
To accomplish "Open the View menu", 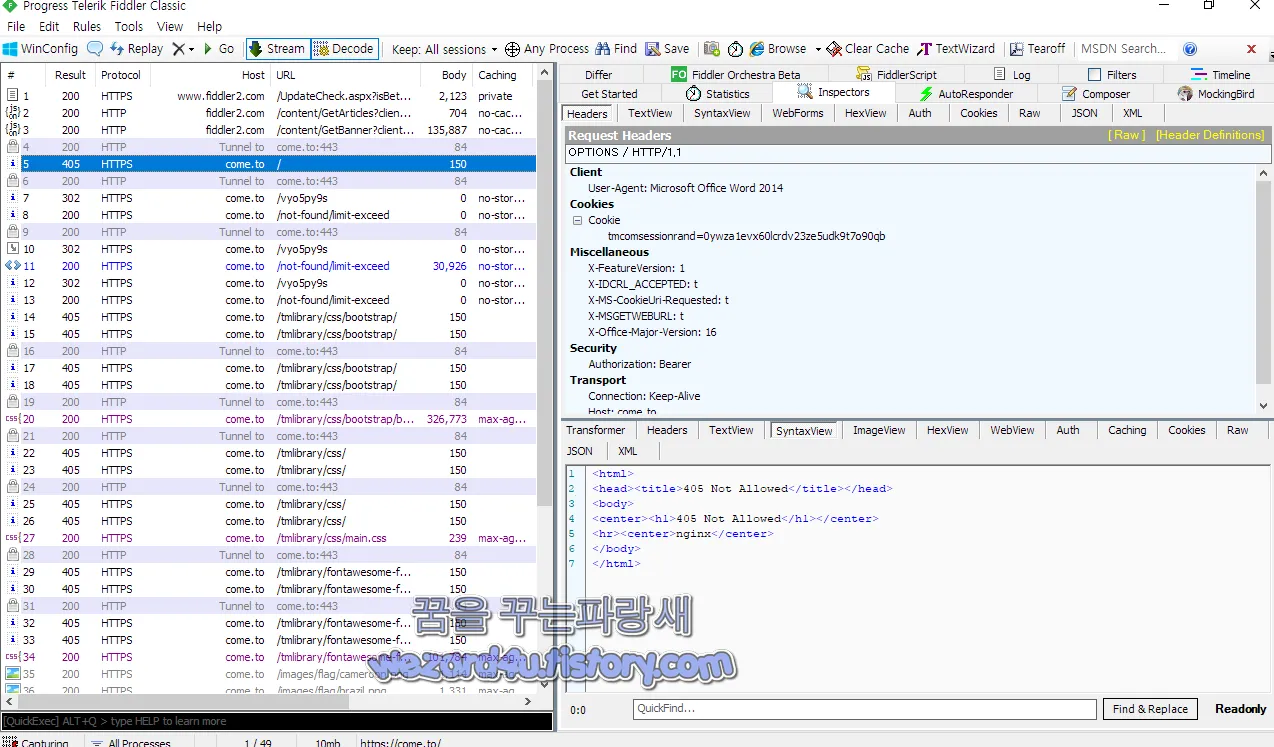I will tap(170, 26).
